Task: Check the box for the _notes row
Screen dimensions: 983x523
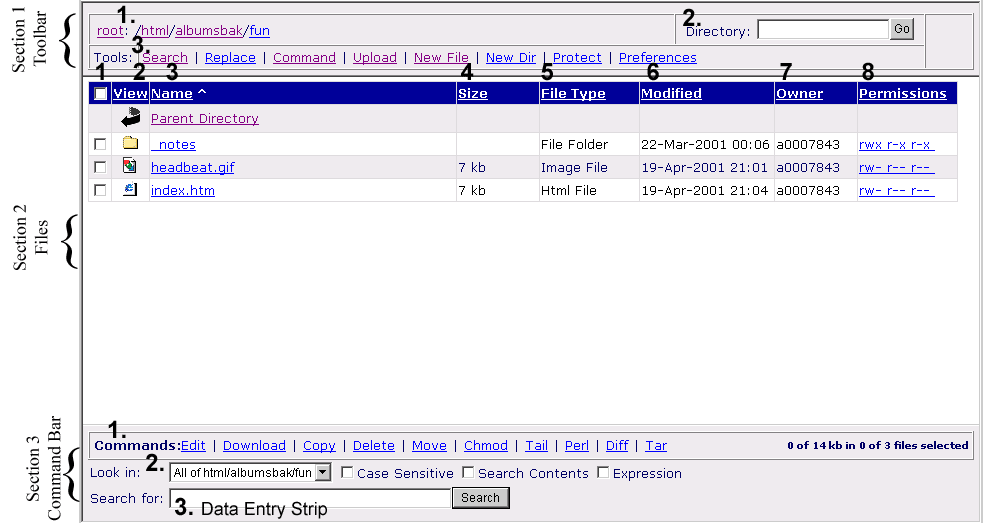Action: (100, 144)
